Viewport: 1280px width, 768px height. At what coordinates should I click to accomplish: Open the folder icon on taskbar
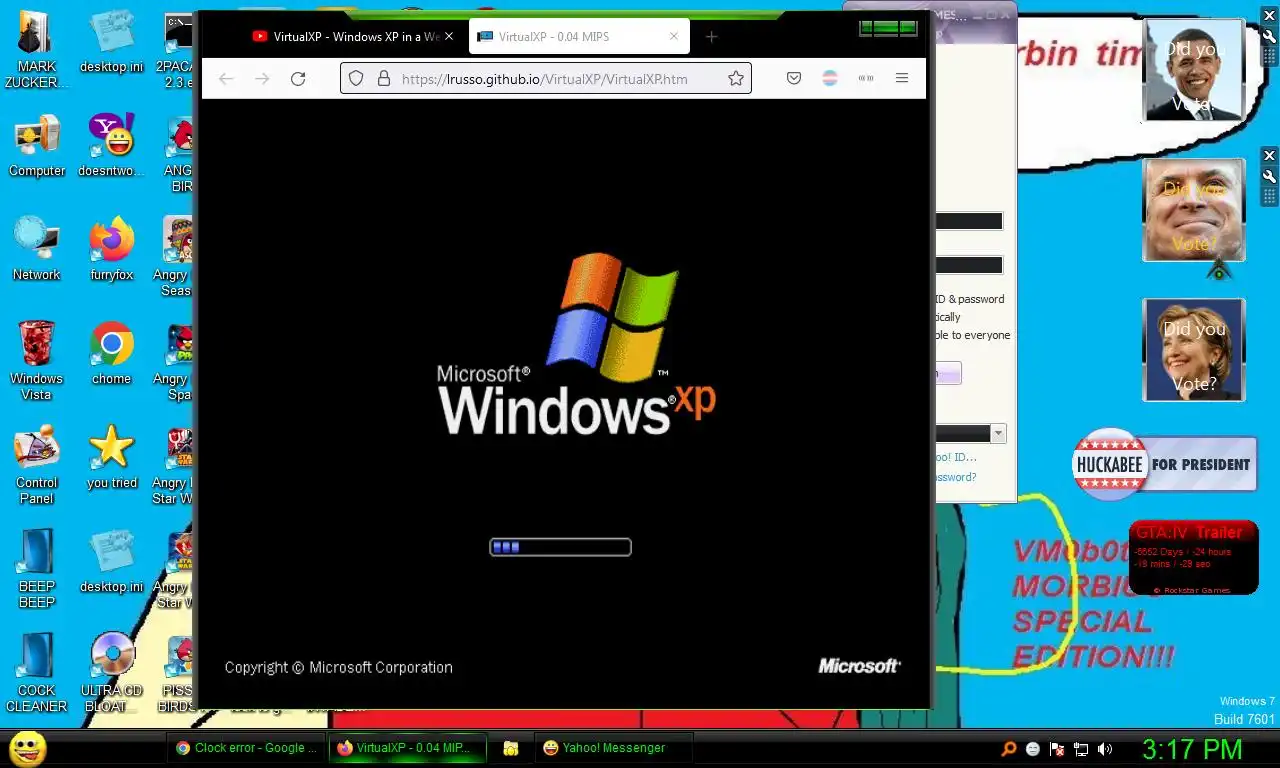pyautogui.click(x=510, y=748)
